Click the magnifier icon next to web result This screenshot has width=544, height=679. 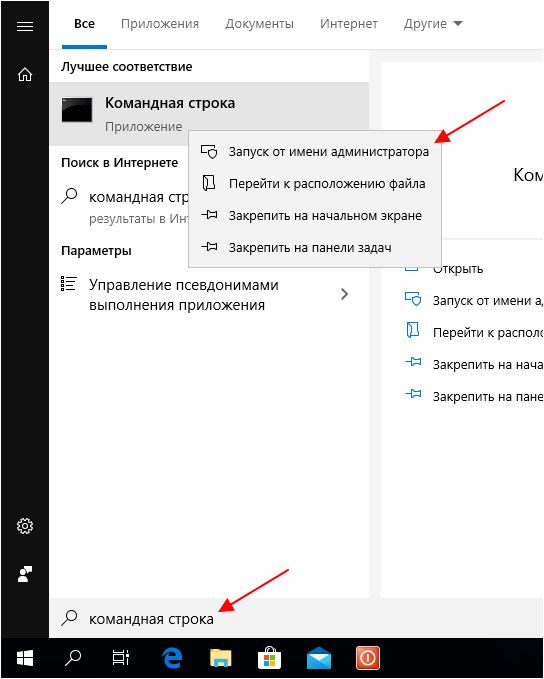(x=69, y=196)
